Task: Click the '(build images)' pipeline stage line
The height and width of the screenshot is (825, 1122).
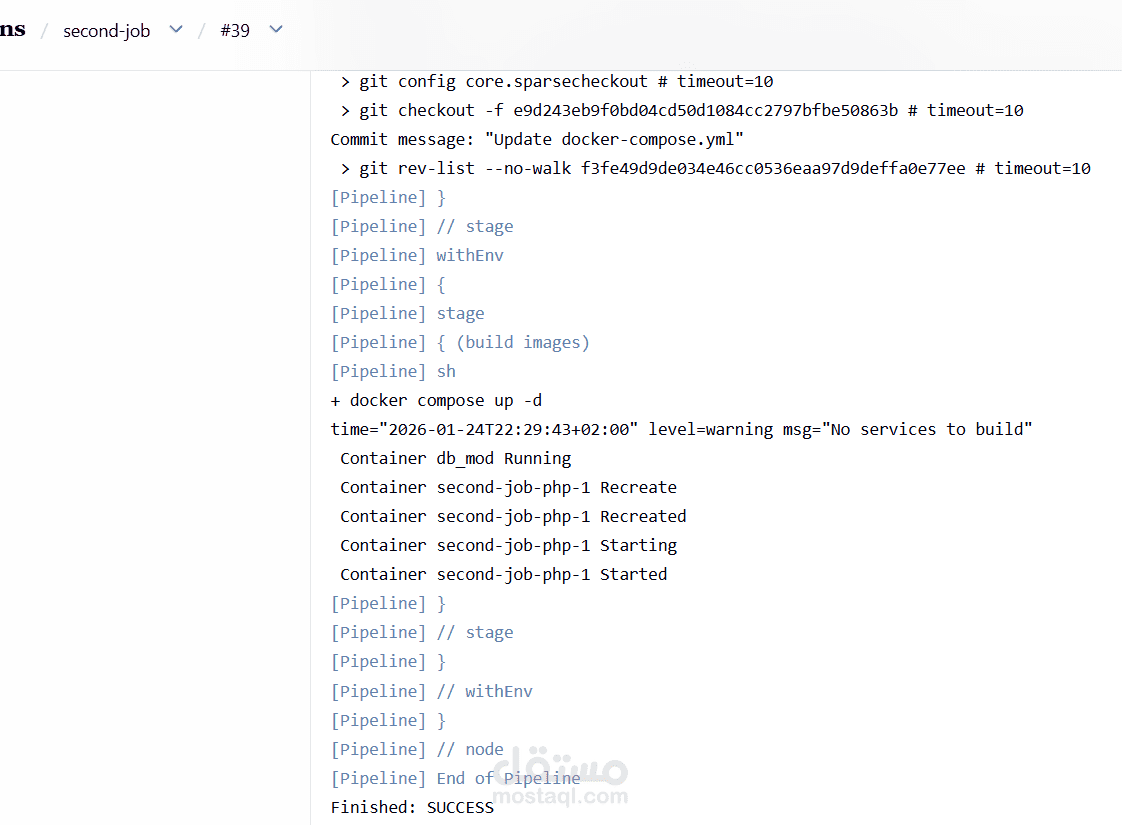Action: tap(460, 342)
